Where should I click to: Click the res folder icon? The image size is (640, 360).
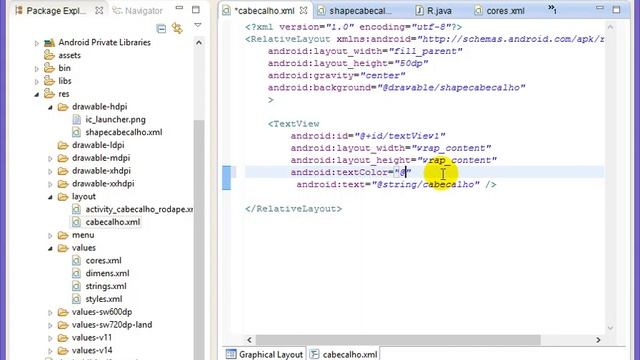[x=49, y=94]
